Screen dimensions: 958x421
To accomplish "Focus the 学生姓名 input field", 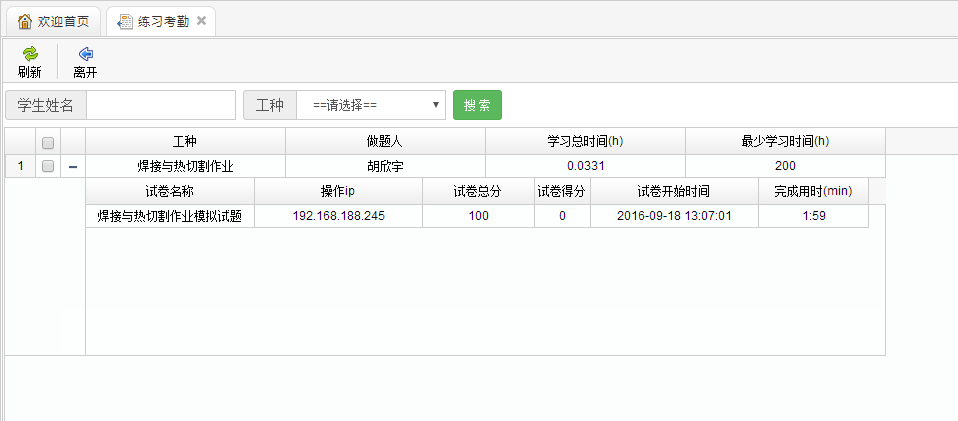I will click(160, 105).
